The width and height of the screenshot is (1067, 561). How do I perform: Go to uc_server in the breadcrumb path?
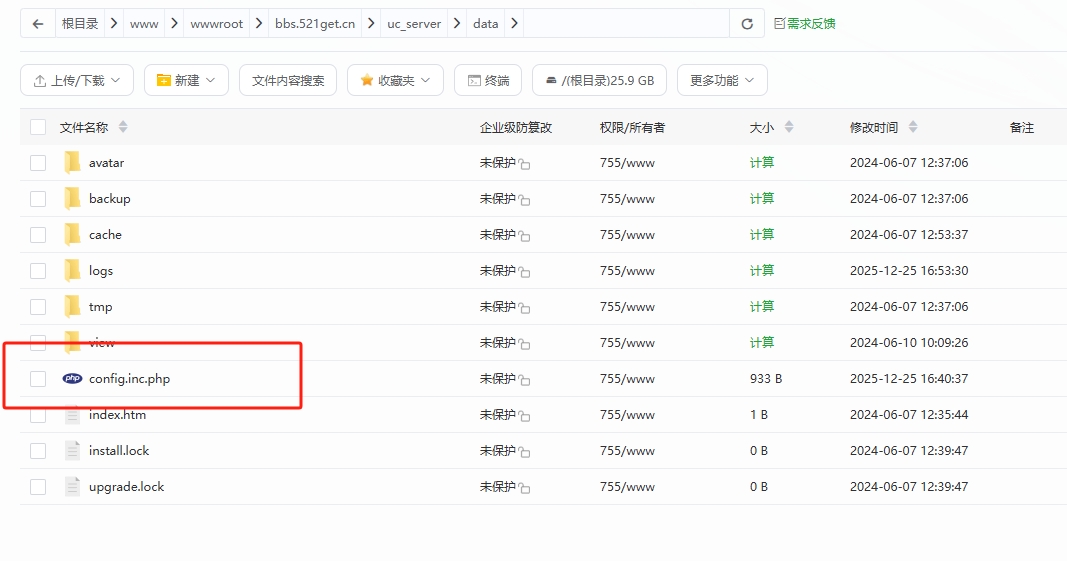click(x=414, y=24)
